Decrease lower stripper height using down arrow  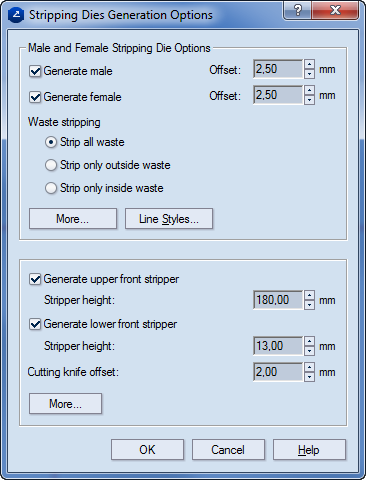(309, 350)
